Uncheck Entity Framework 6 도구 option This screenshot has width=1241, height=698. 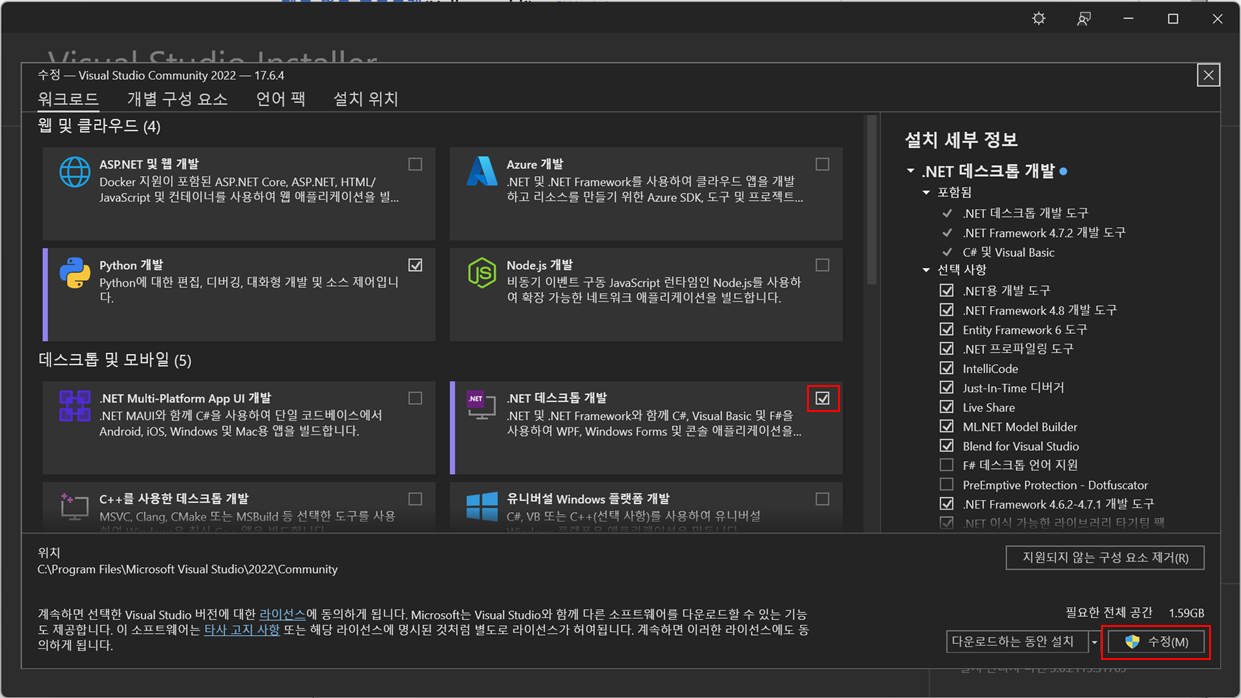click(x=946, y=329)
